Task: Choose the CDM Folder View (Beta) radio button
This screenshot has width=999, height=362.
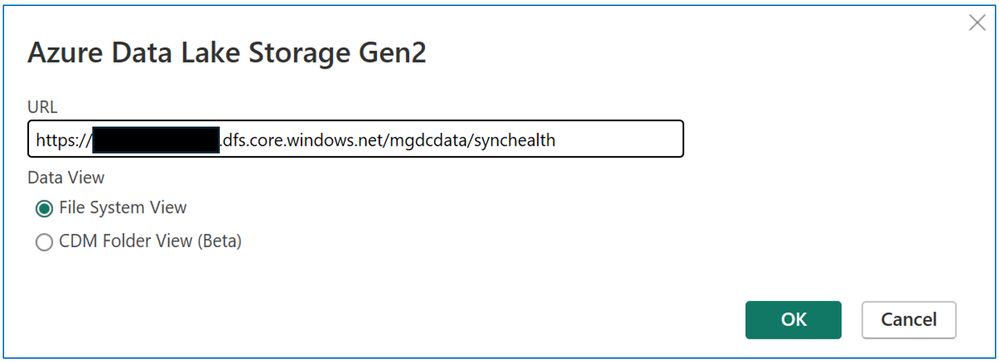Action: click(44, 243)
